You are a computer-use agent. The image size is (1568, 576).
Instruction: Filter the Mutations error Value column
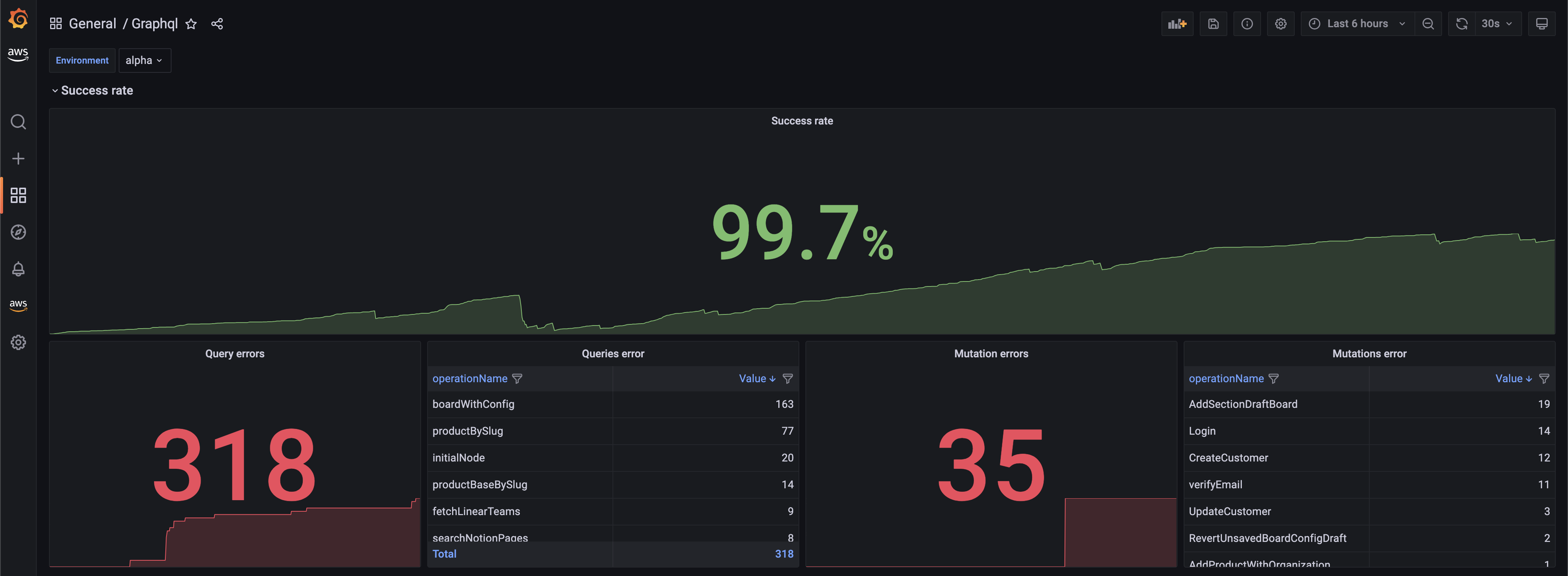(1543, 379)
